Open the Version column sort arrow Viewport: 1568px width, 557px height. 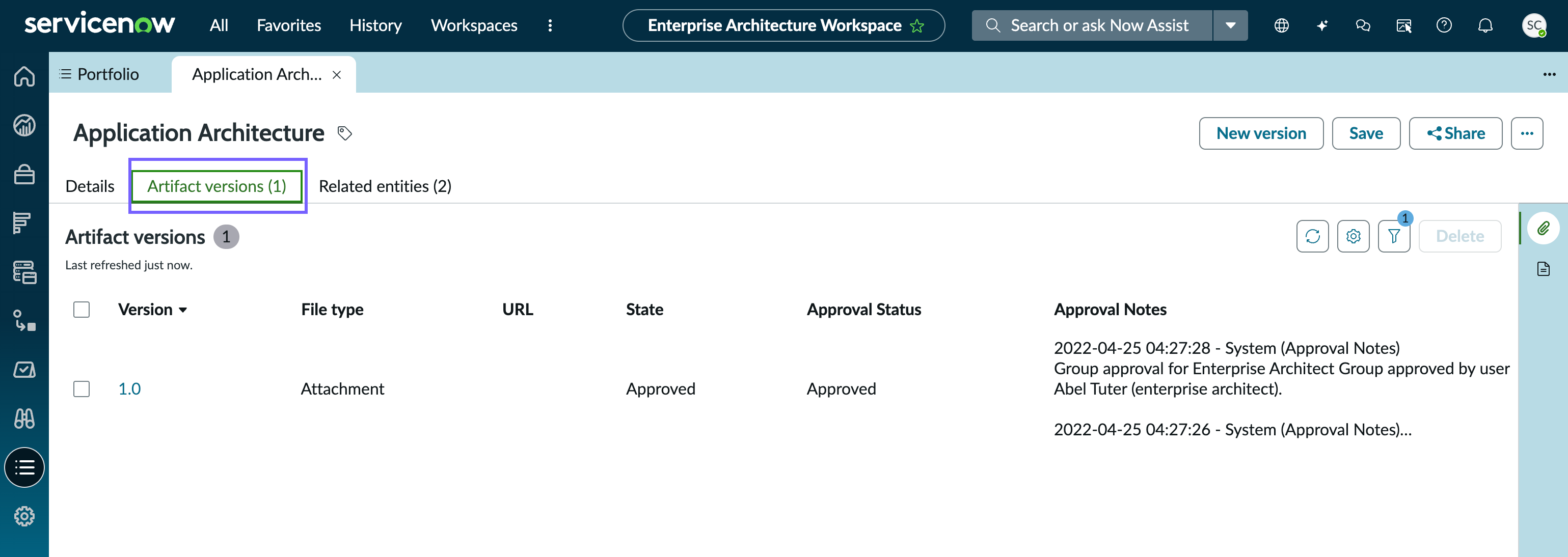[182, 310]
